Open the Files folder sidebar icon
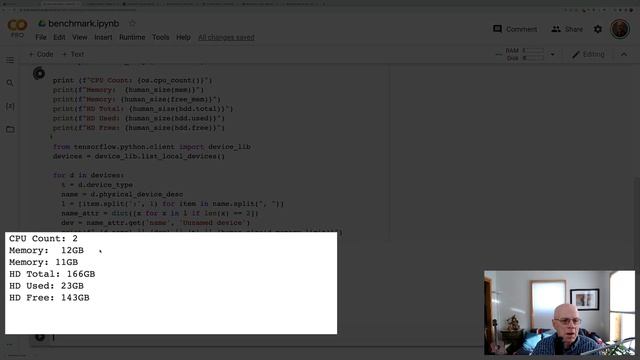The height and width of the screenshot is (360, 640). pos(10,129)
